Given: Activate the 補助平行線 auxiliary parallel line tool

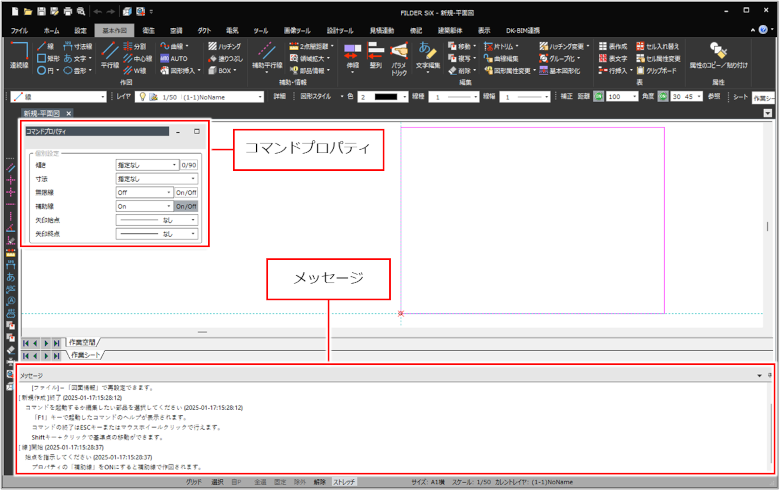Looking at the screenshot, I should coord(266,56).
